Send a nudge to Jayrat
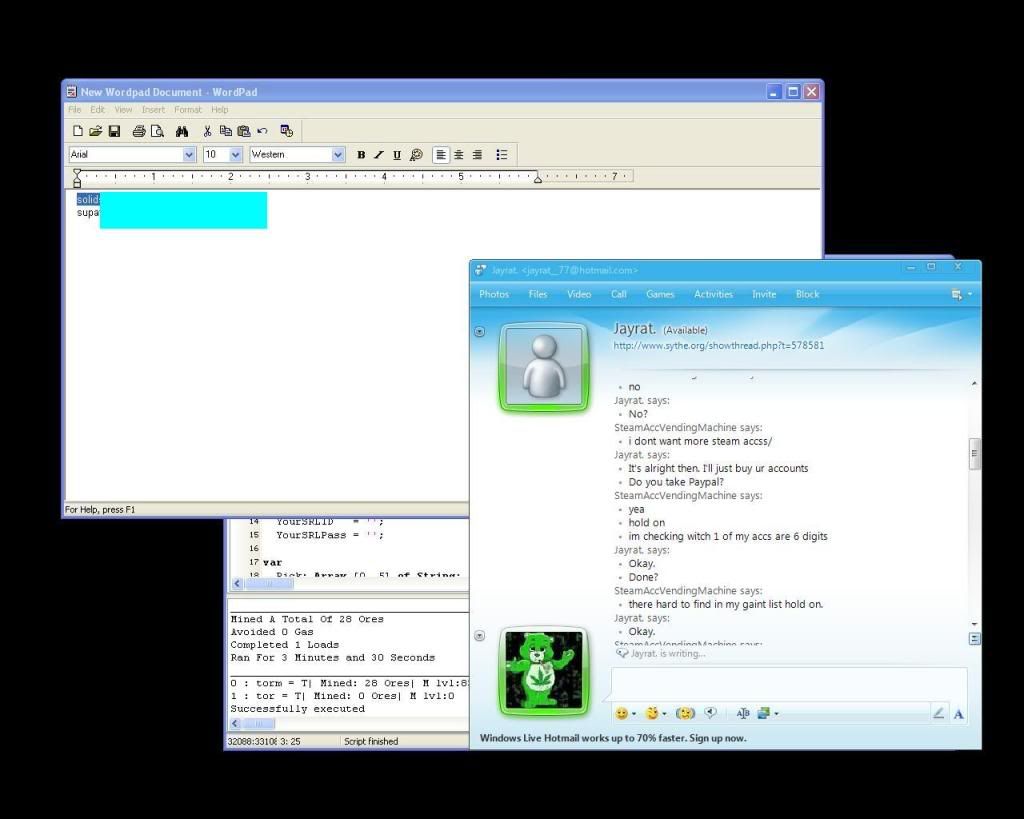Image resolution: width=1024 pixels, height=819 pixels. tap(684, 713)
